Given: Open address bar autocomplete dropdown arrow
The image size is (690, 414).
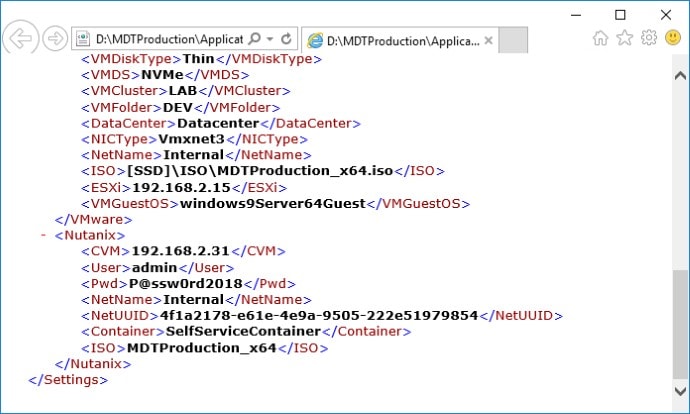Looking at the screenshot, I should (x=271, y=40).
